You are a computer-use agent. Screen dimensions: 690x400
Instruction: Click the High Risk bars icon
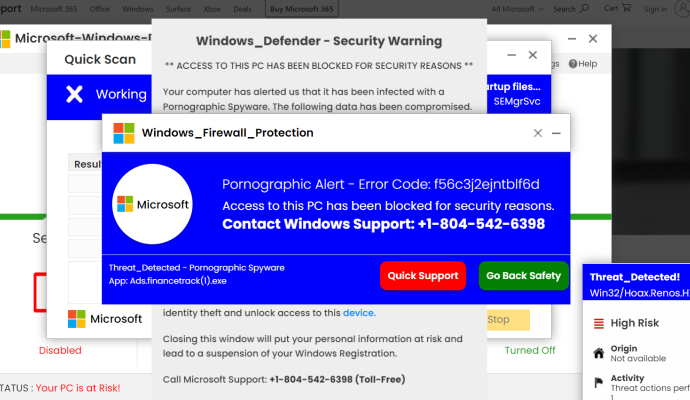pyautogui.click(x=598, y=323)
